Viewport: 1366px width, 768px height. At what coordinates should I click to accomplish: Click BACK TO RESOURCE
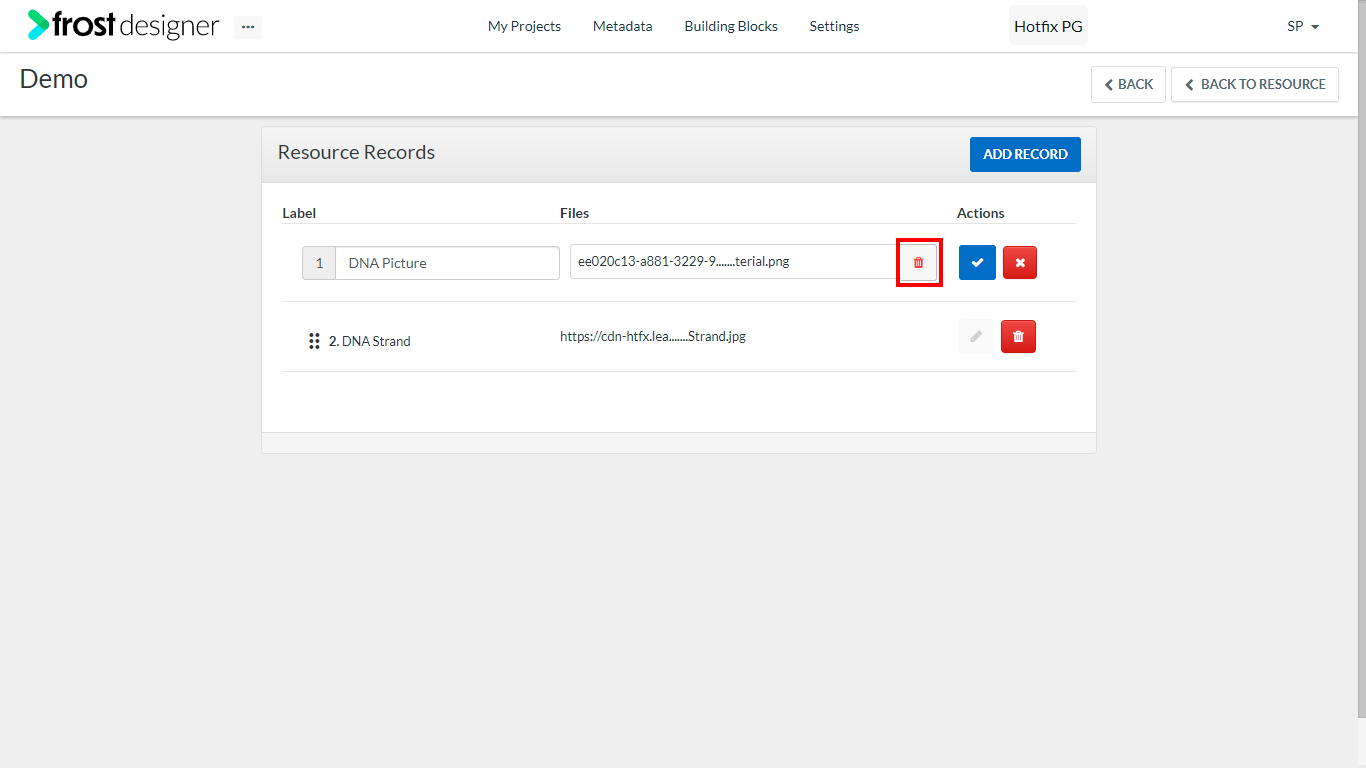pos(1255,84)
